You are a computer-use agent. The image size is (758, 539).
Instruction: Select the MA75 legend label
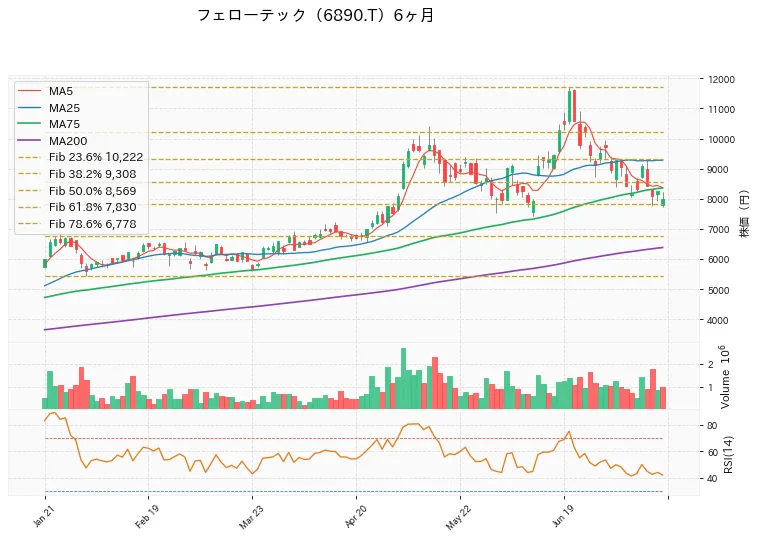click(x=64, y=124)
